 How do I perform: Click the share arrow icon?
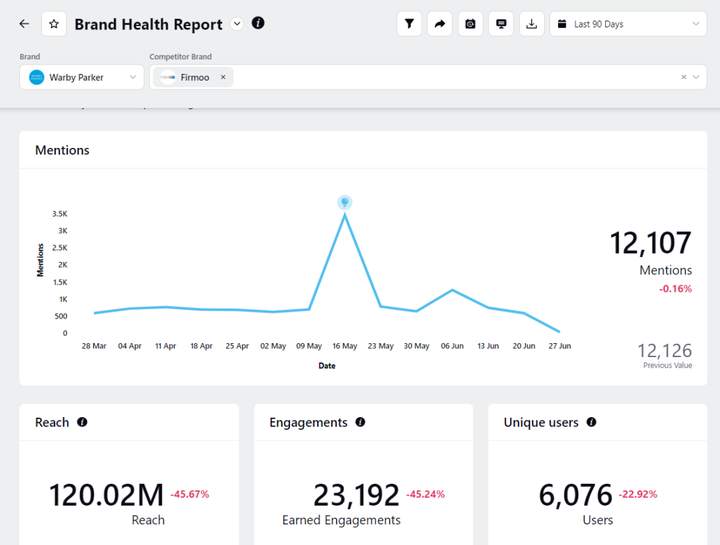pyautogui.click(x=440, y=24)
